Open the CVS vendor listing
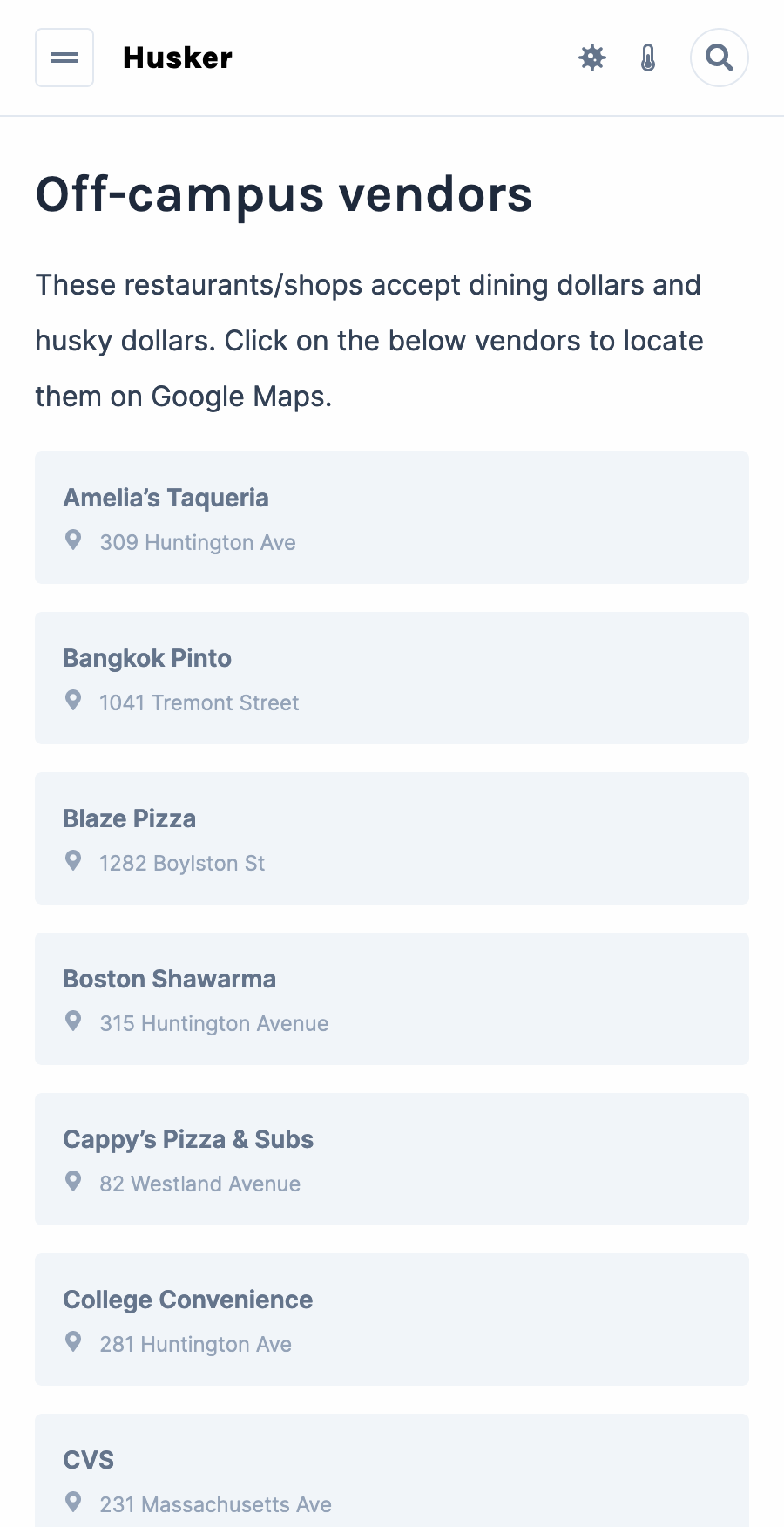 click(x=392, y=1473)
